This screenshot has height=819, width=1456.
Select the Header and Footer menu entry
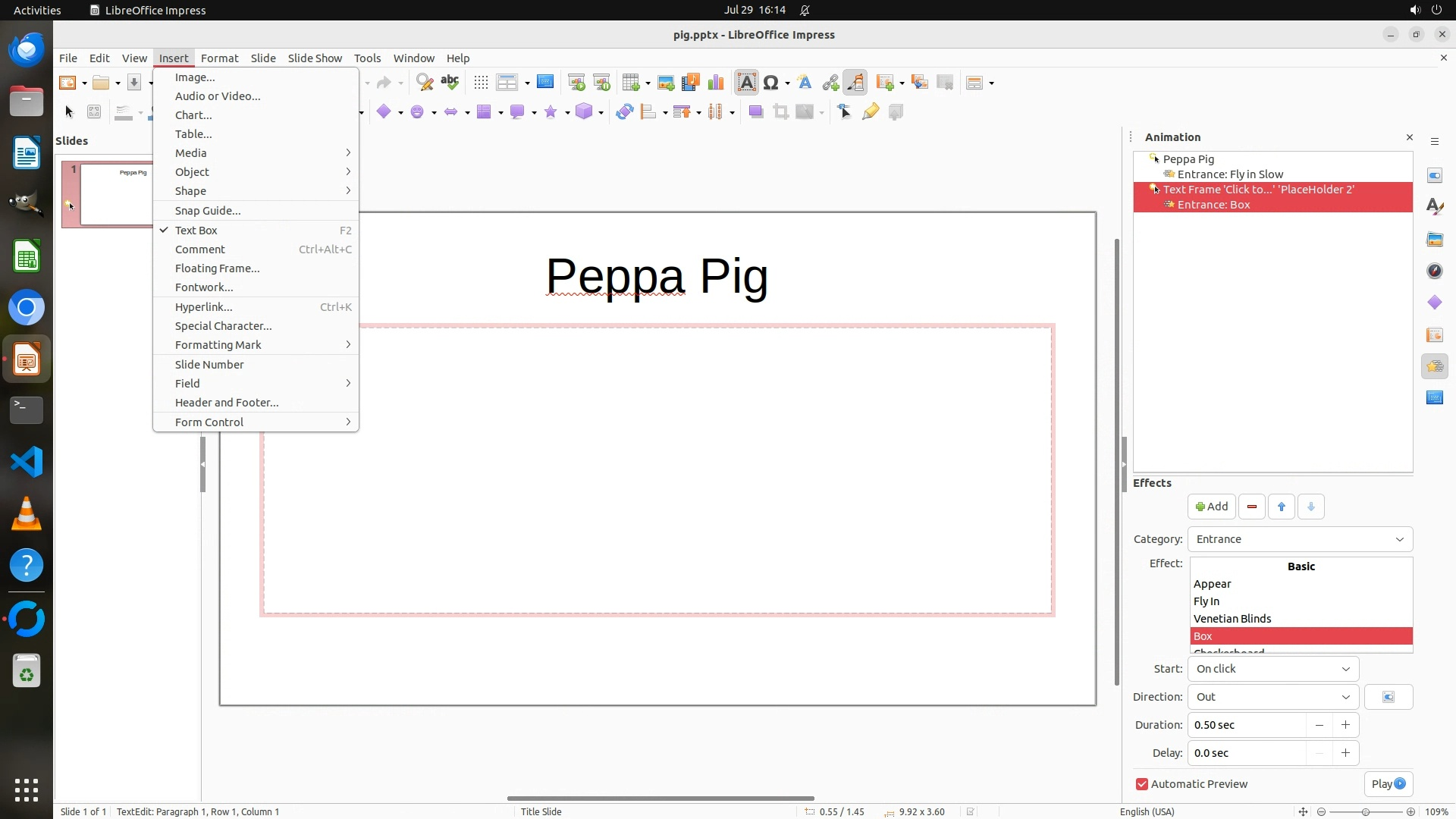pos(227,403)
